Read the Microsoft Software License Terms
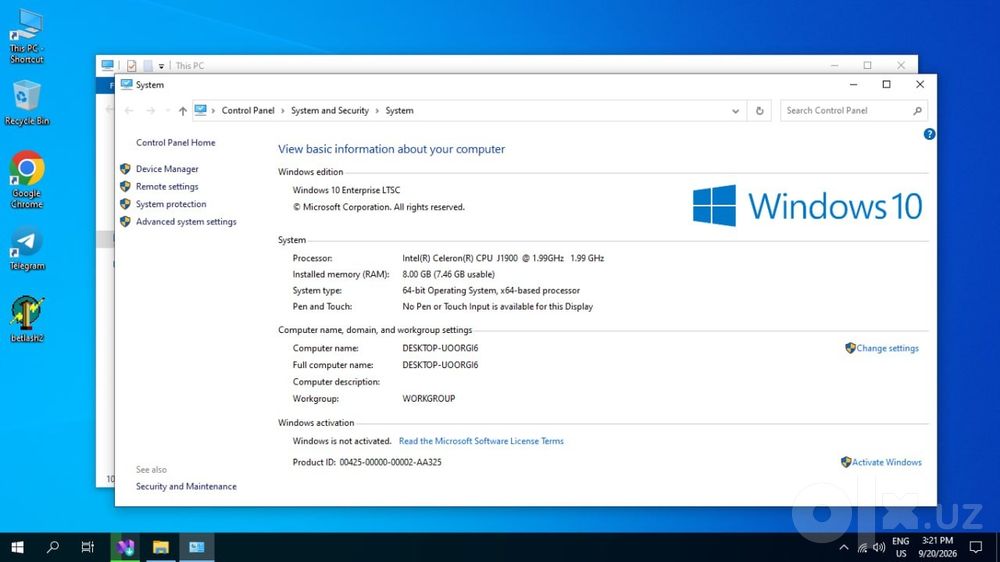 click(481, 441)
